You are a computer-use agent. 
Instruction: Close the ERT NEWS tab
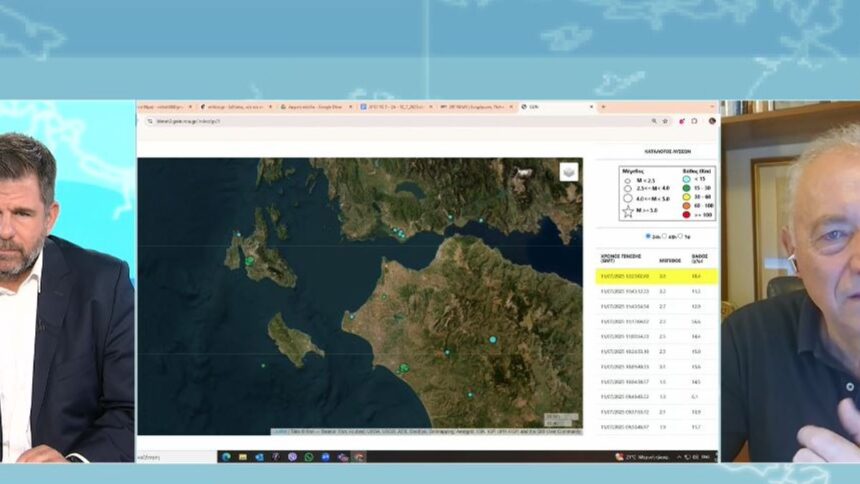tap(511, 107)
